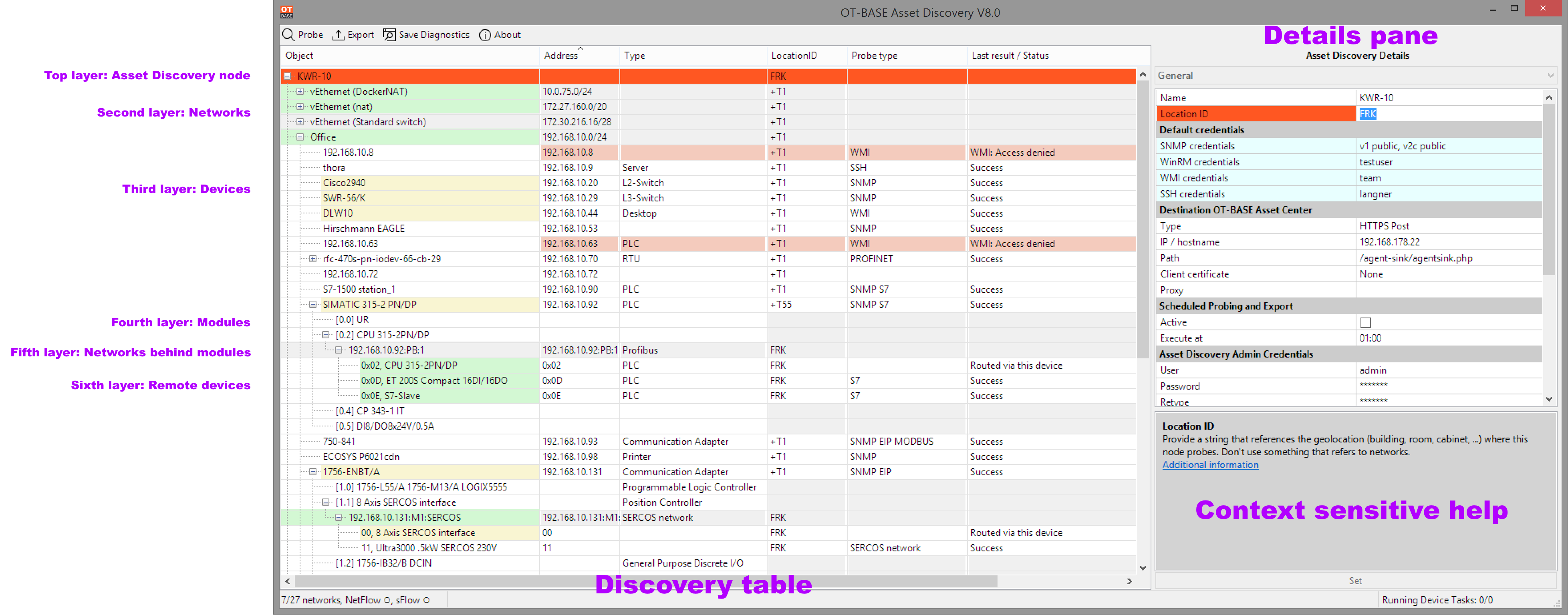Click the Export upload icon
The image size is (1568, 615).
338,35
